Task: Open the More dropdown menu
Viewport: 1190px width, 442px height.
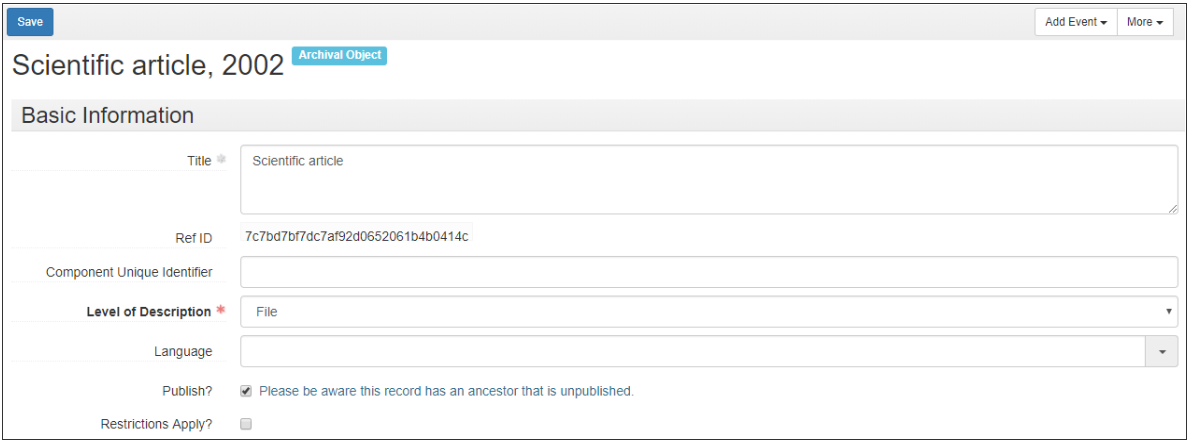Action: pyautogui.click(x=1145, y=22)
